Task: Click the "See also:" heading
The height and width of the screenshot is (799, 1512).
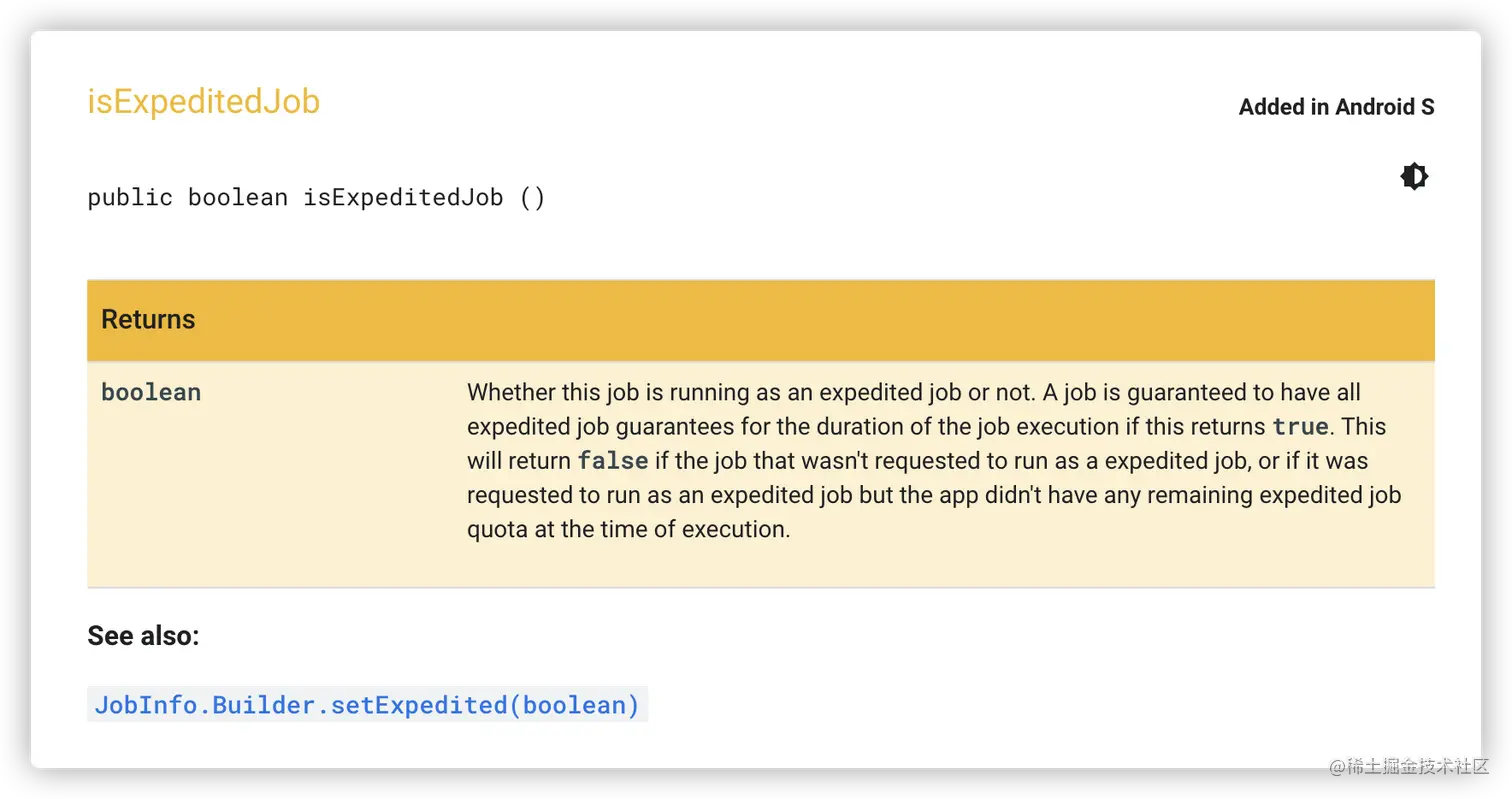Action: pos(143,636)
